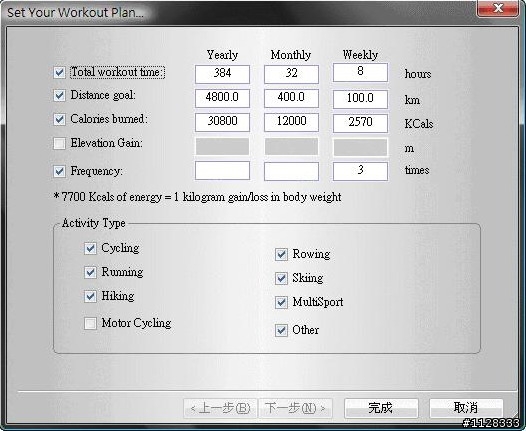
Task: Click the Monthly column header
Action: (x=291, y=55)
